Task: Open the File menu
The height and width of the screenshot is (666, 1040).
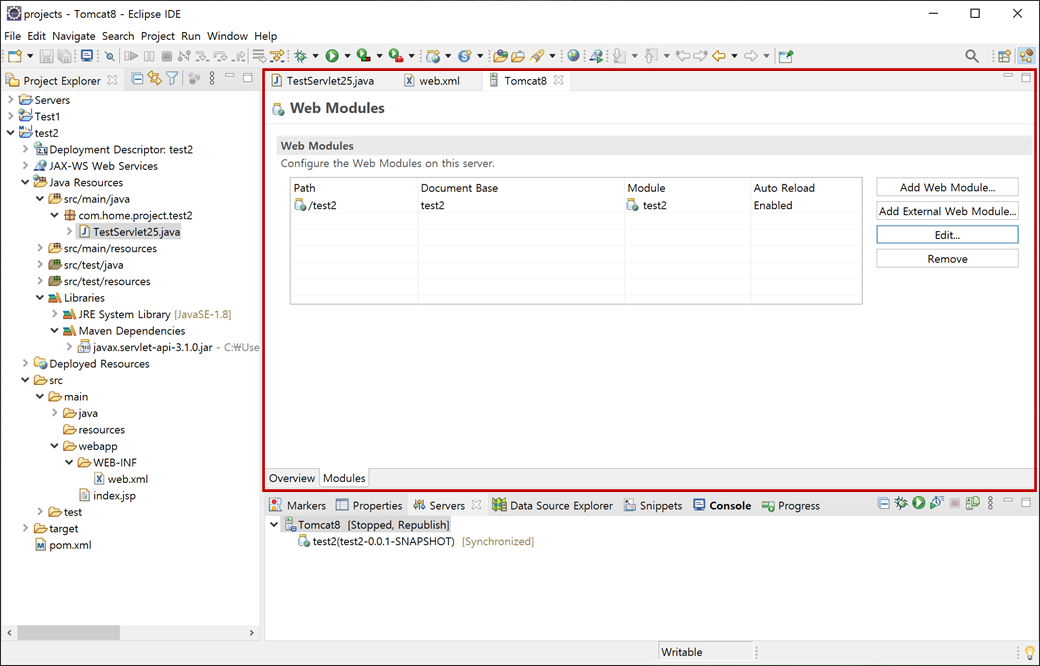Action: tap(13, 36)
